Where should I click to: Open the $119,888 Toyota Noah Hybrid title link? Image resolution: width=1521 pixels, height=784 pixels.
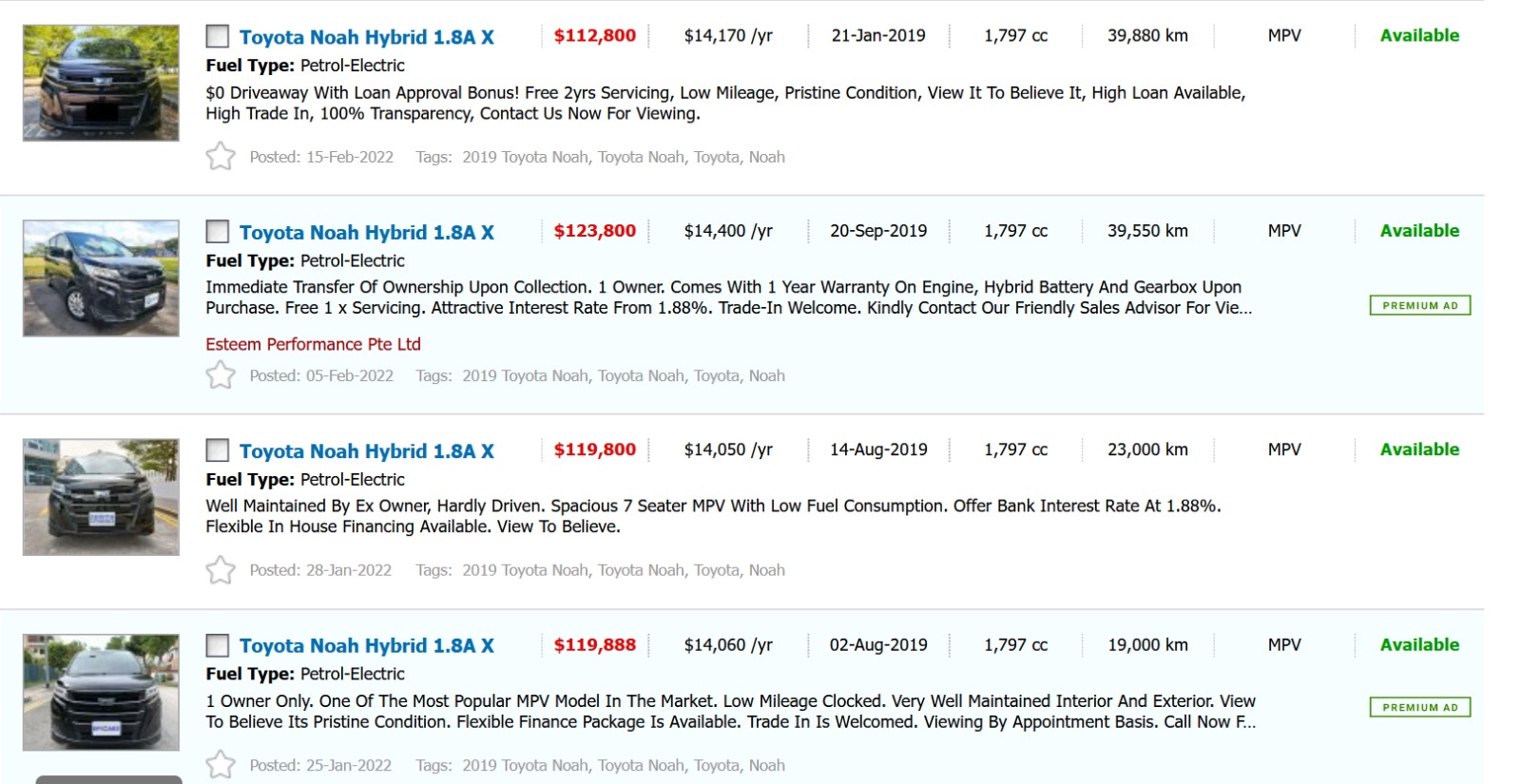(366, 646)
